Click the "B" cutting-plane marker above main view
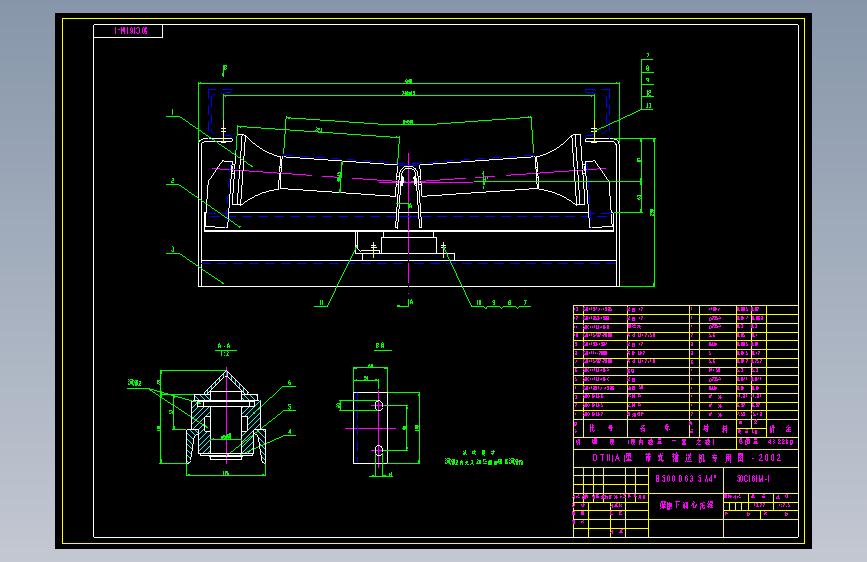Image resolution: width=867 pixels, height=562 pixels. coord(224,70)
